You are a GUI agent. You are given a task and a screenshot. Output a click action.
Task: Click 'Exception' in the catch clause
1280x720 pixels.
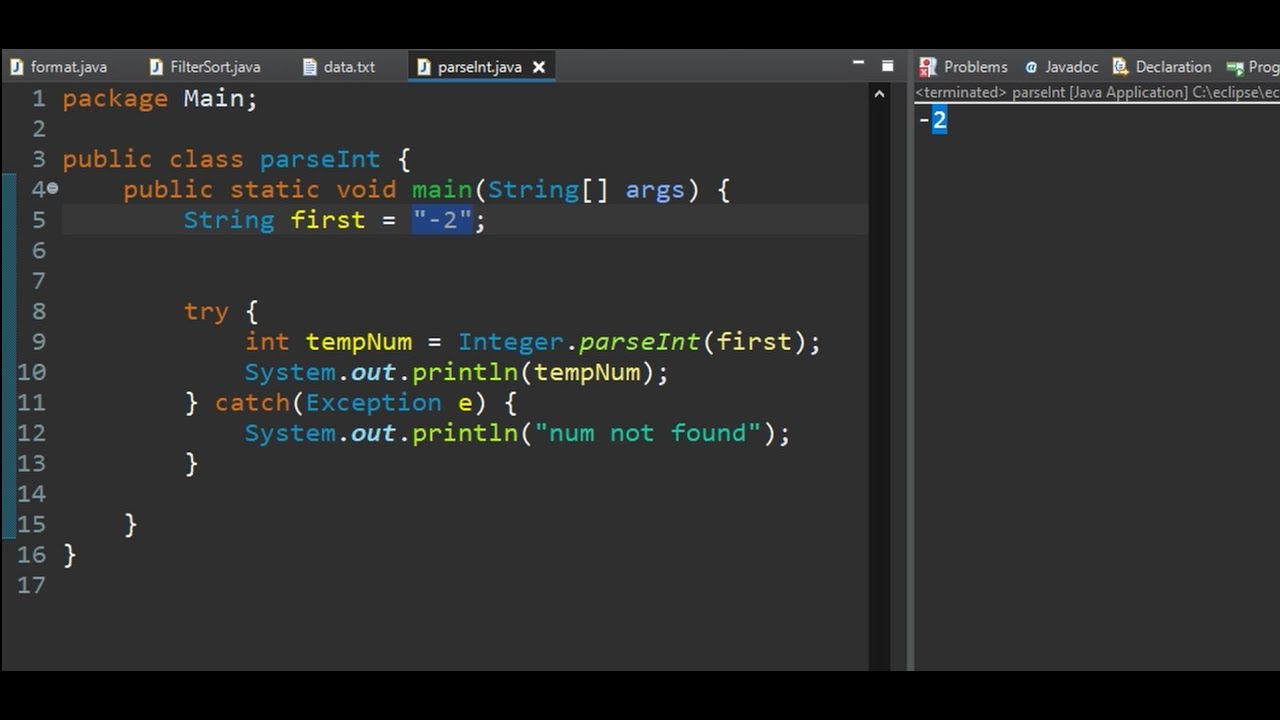tap(374, 403)
